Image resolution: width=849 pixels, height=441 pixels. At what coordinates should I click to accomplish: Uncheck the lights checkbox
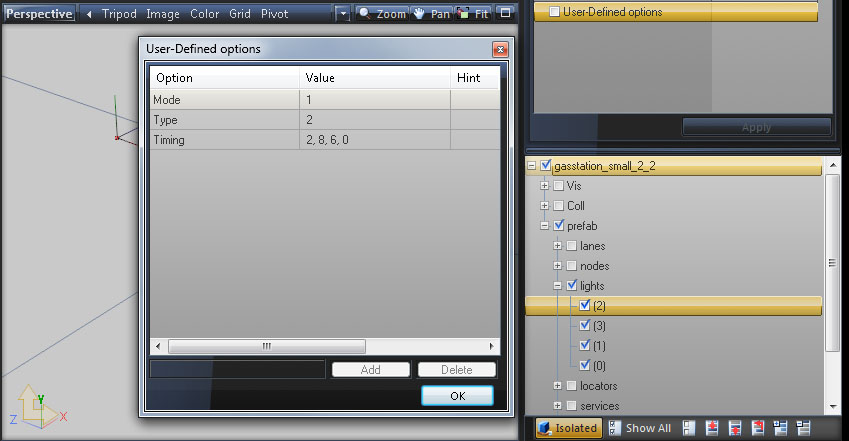pos(571,286)
